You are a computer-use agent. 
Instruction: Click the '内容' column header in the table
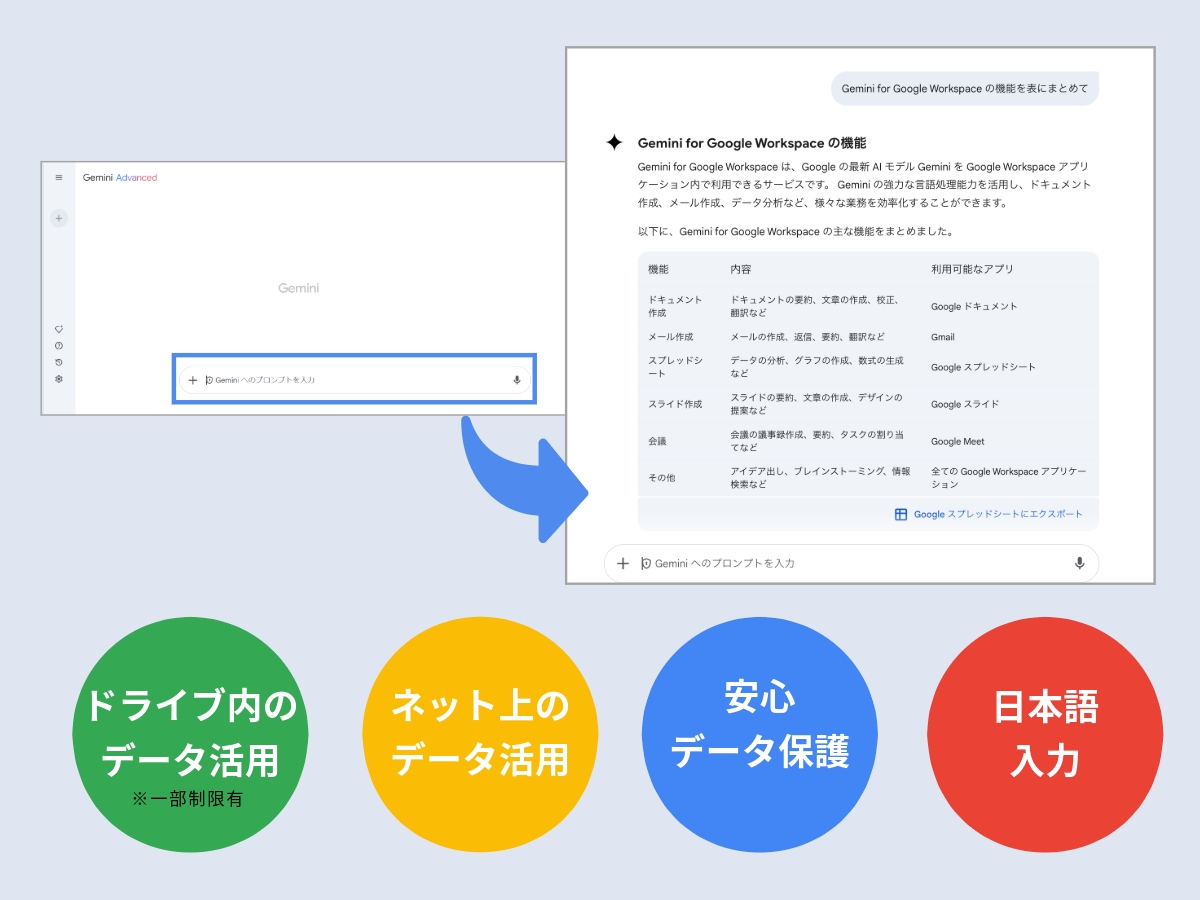pos(741,269)
